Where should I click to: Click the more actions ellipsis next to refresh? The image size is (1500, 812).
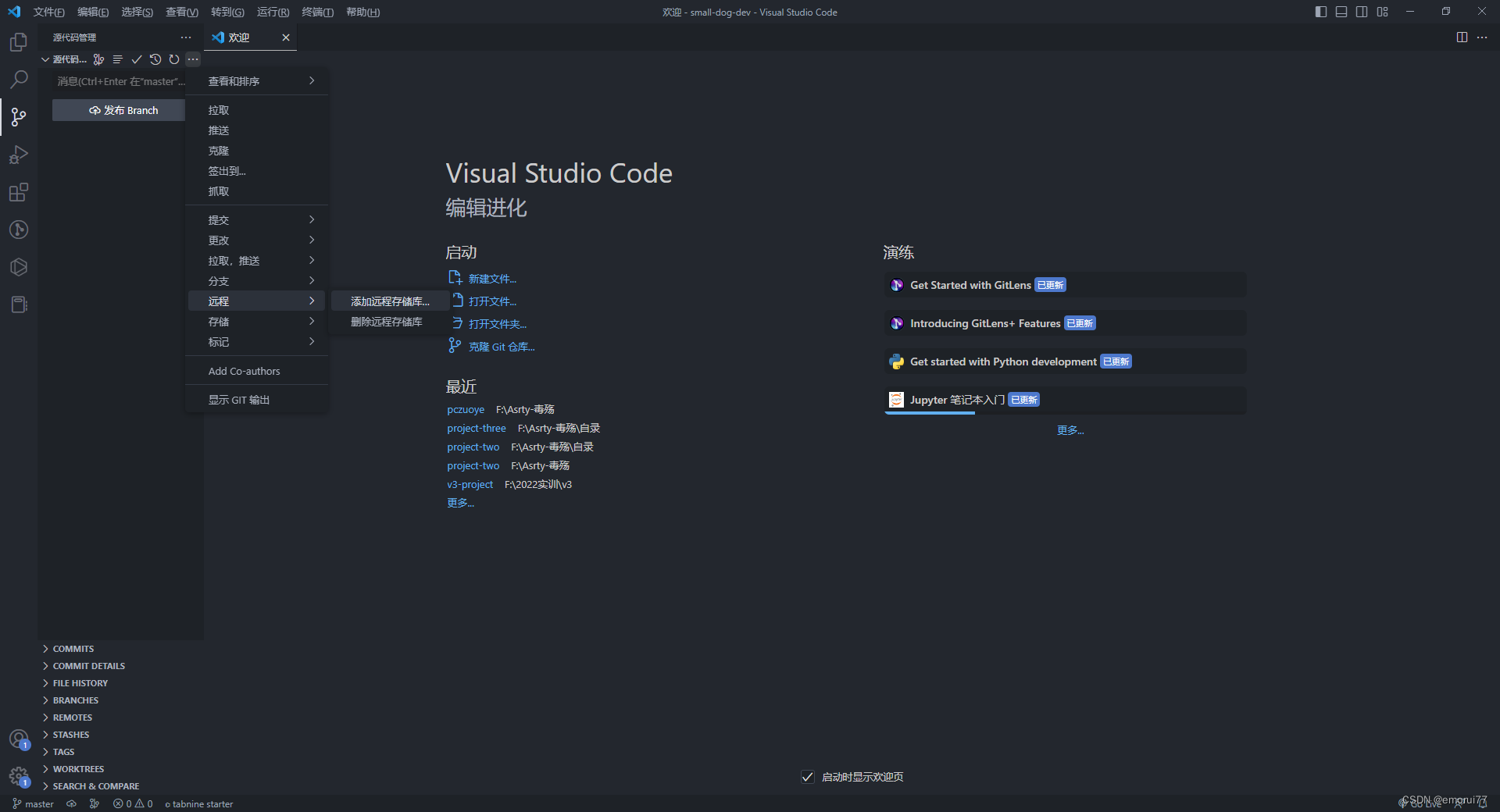point(193,59)
